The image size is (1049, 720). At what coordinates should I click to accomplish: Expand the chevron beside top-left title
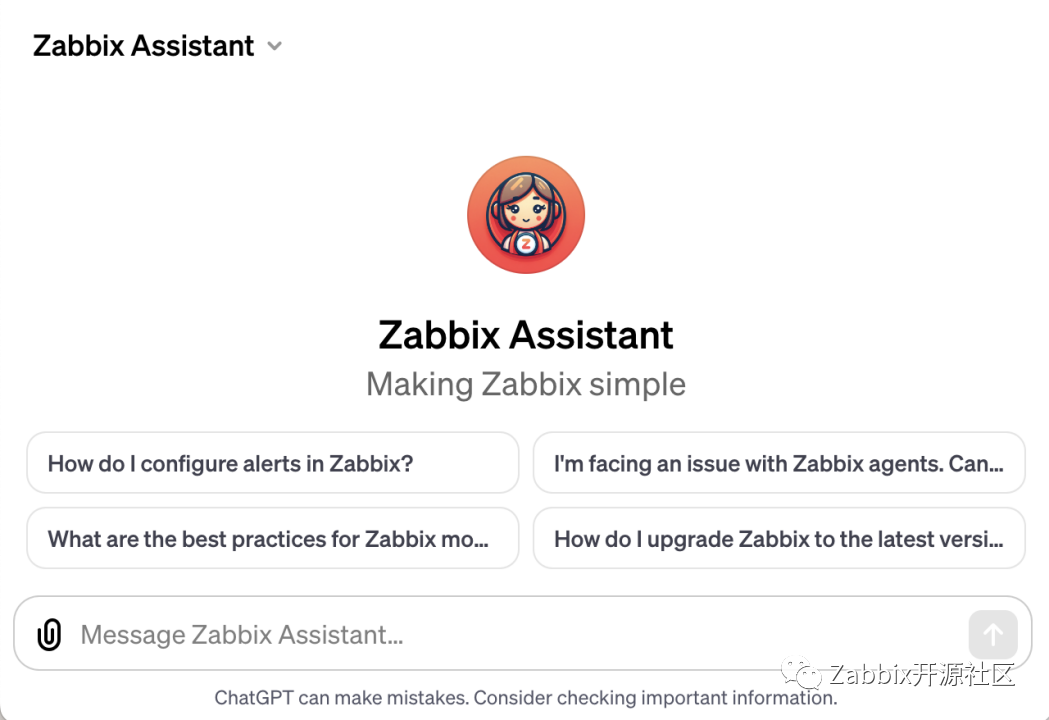click(x=275, y=47)
